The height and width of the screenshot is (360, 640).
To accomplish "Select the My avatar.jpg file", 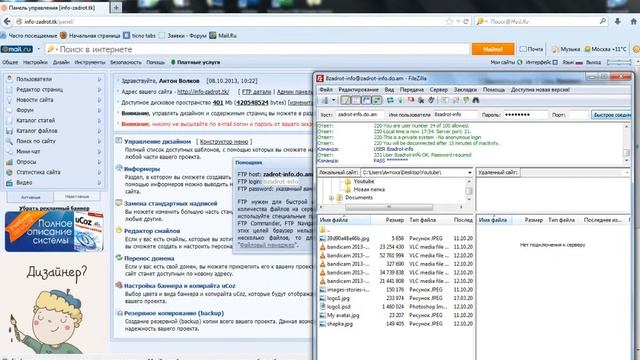I will pos(343,316).
